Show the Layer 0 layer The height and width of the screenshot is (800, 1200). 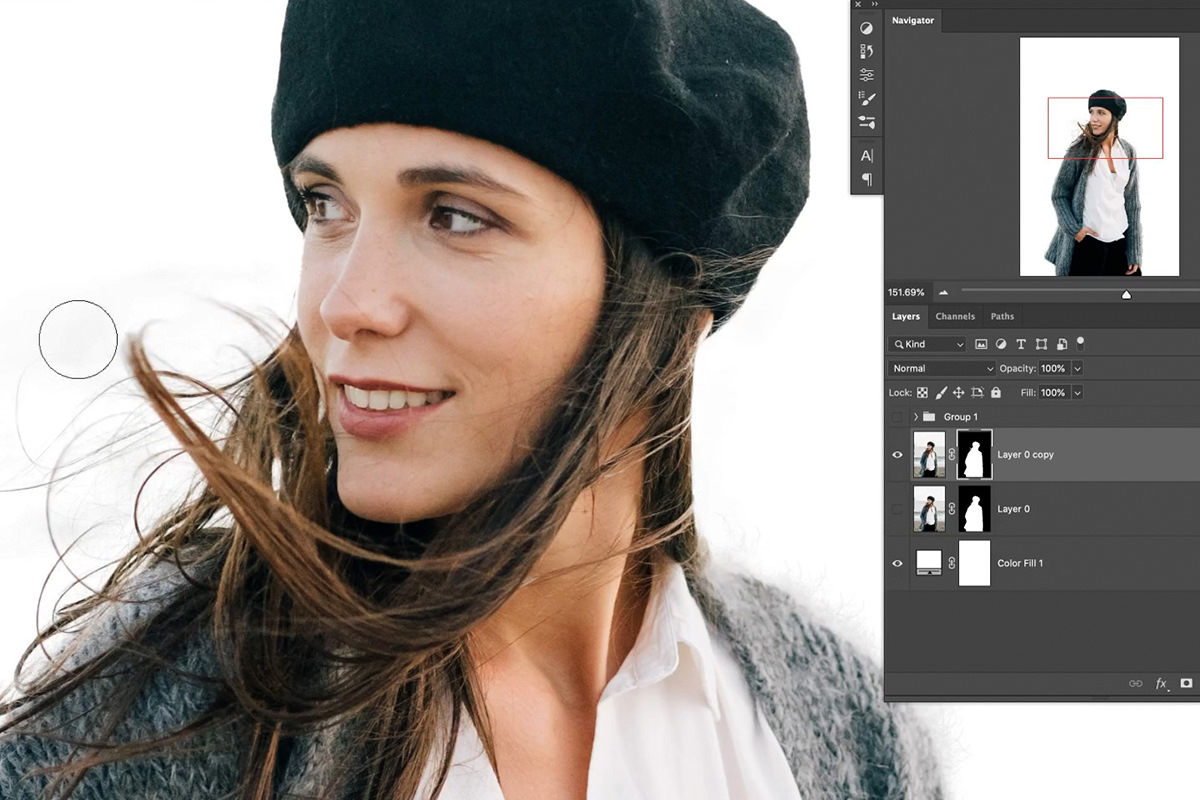(897, 508)
